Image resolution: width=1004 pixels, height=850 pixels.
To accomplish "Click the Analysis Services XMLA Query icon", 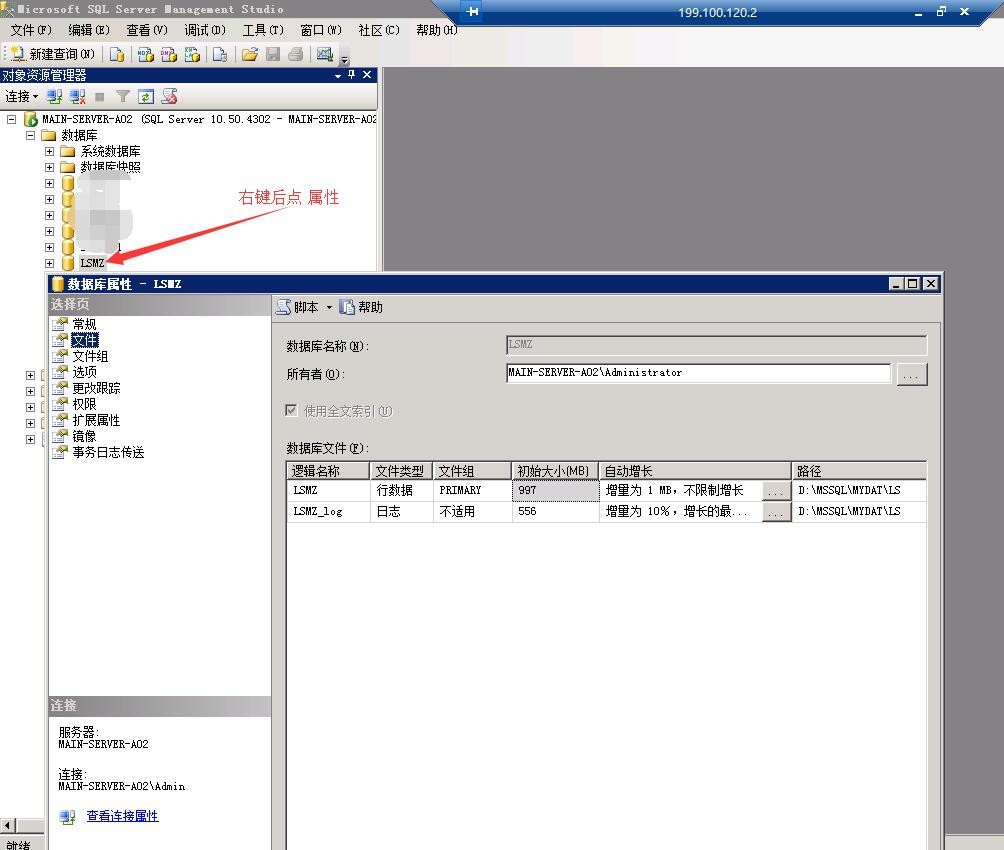I will click(192, 54).
